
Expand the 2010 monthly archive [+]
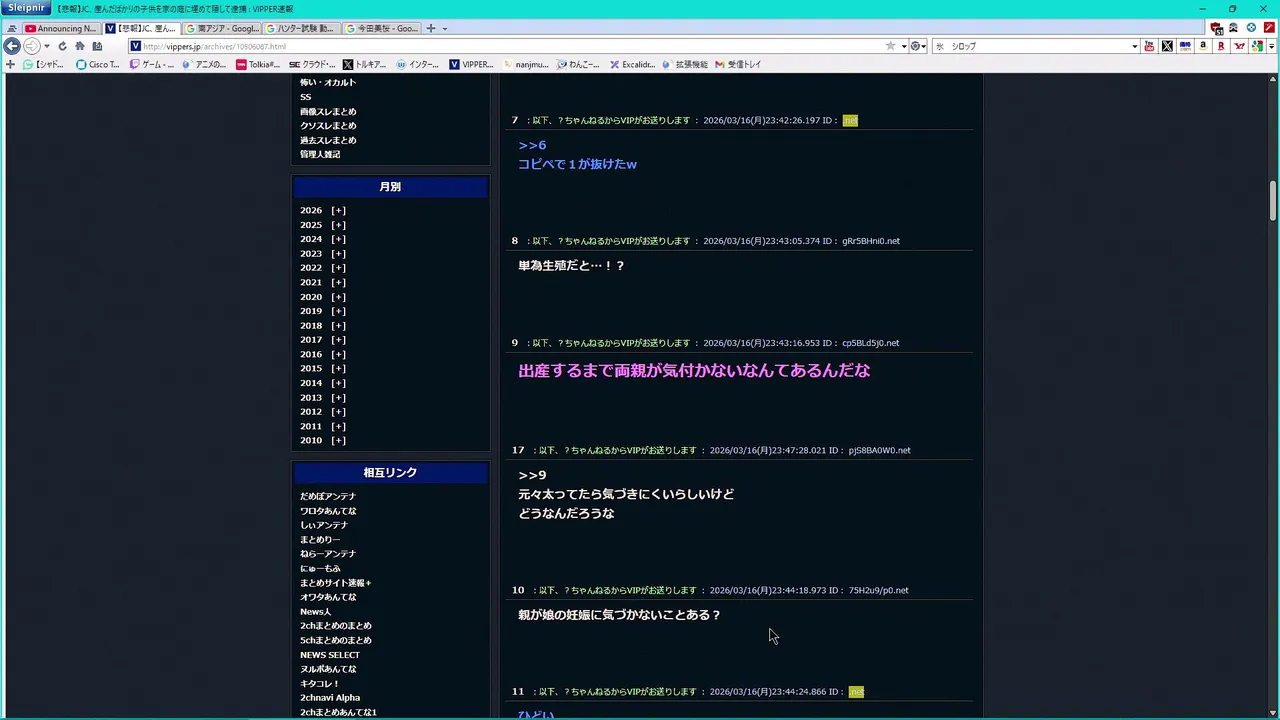pos(338,440)
